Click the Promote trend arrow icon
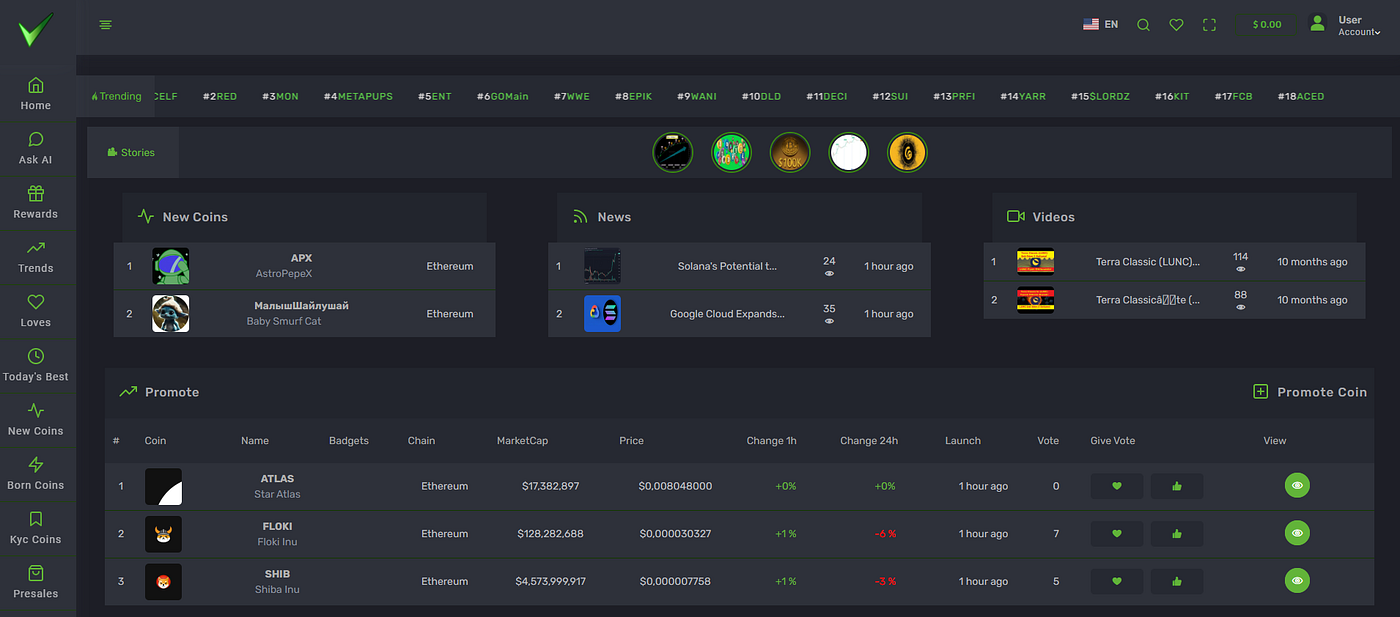 pyautogui.click(x=128, y=392)
